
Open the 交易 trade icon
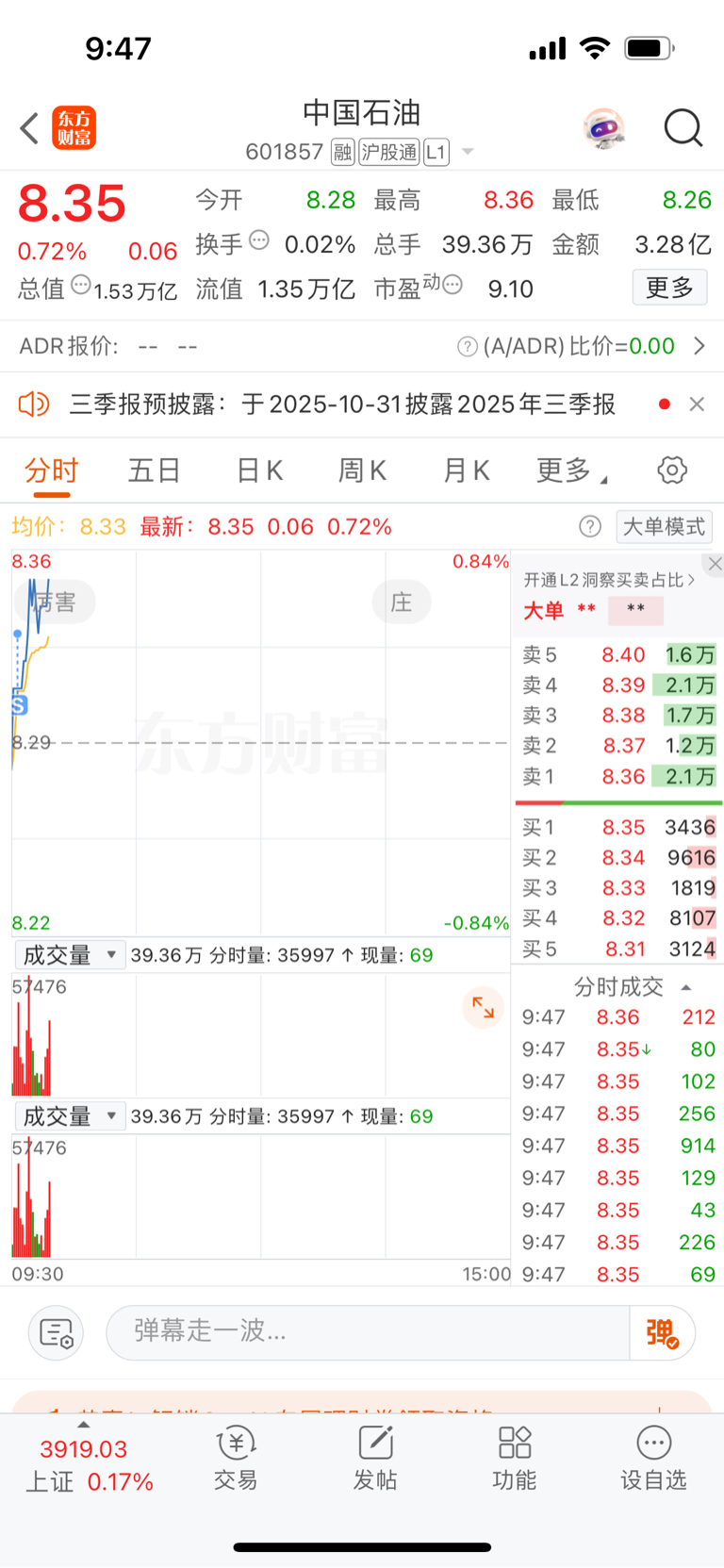click(x=236, y=1459)
